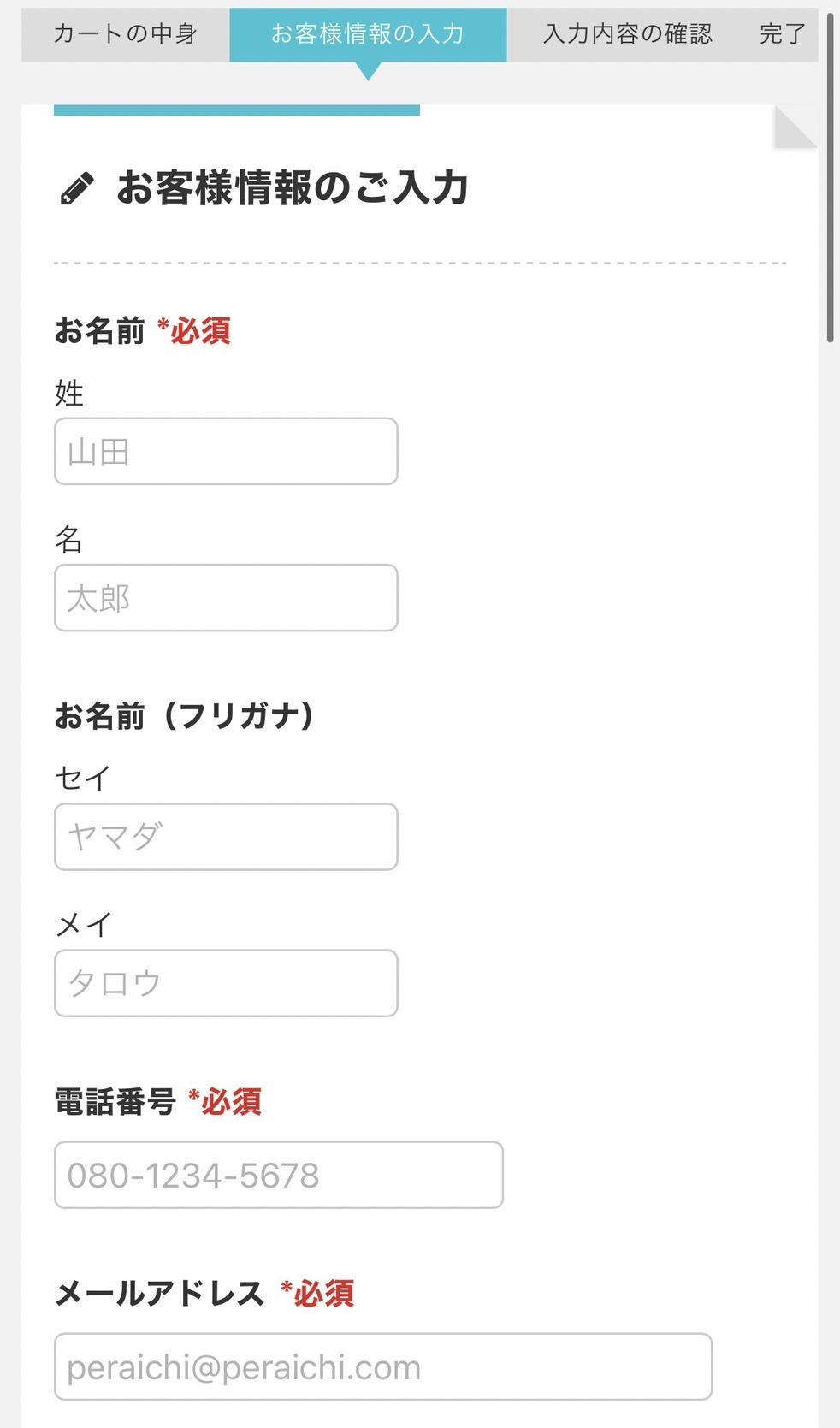The image size is (840, 1428).
Task: Click the メールアドレス required label
Action: click(204, 1294)
